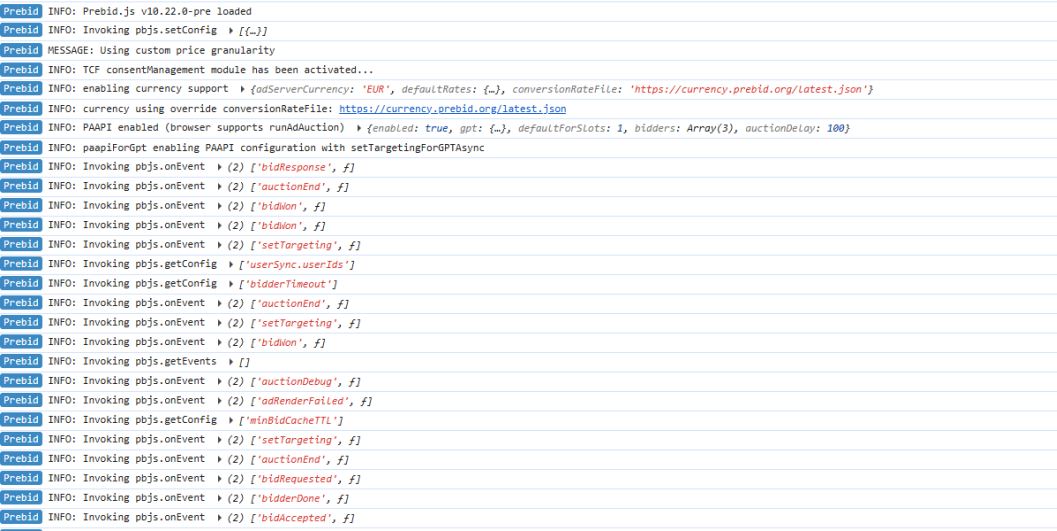Expand the 'bidderTimeout' getConfig array
1057x531 pixels.
click(231, 284)
